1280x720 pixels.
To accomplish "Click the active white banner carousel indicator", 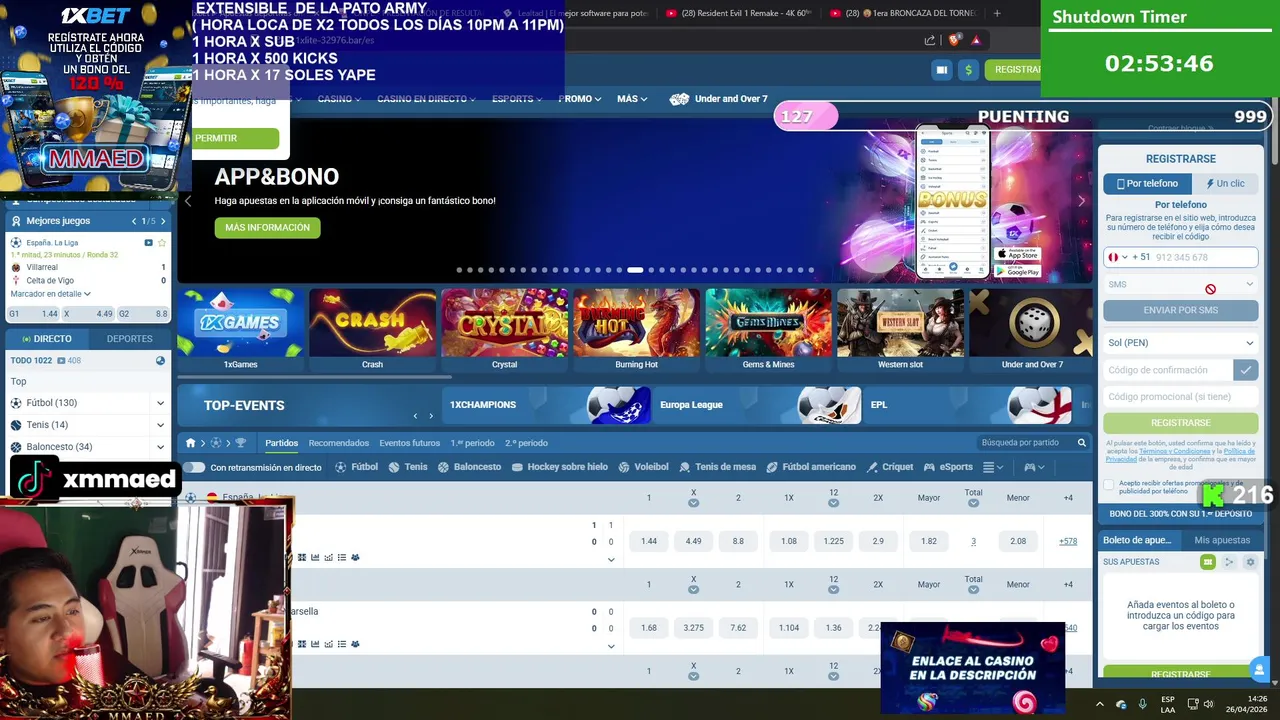I will [x=635, y=270].
